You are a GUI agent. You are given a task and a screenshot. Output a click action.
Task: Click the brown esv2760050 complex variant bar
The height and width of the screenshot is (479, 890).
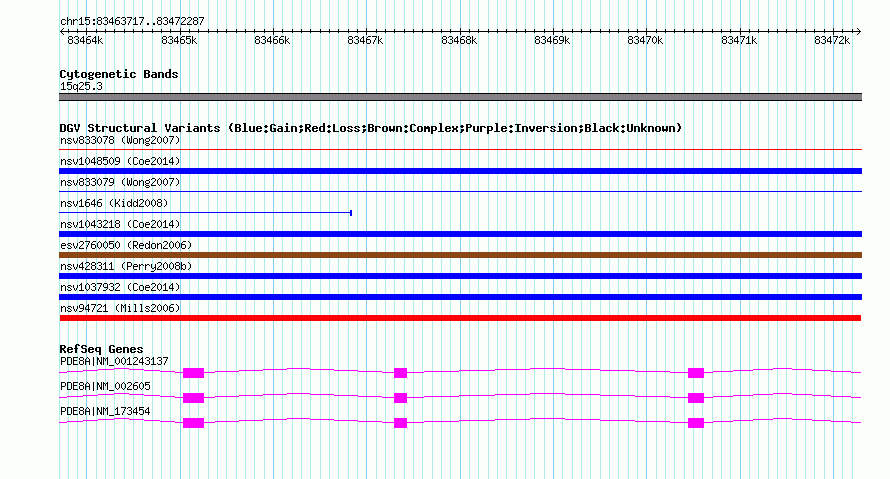460,255
